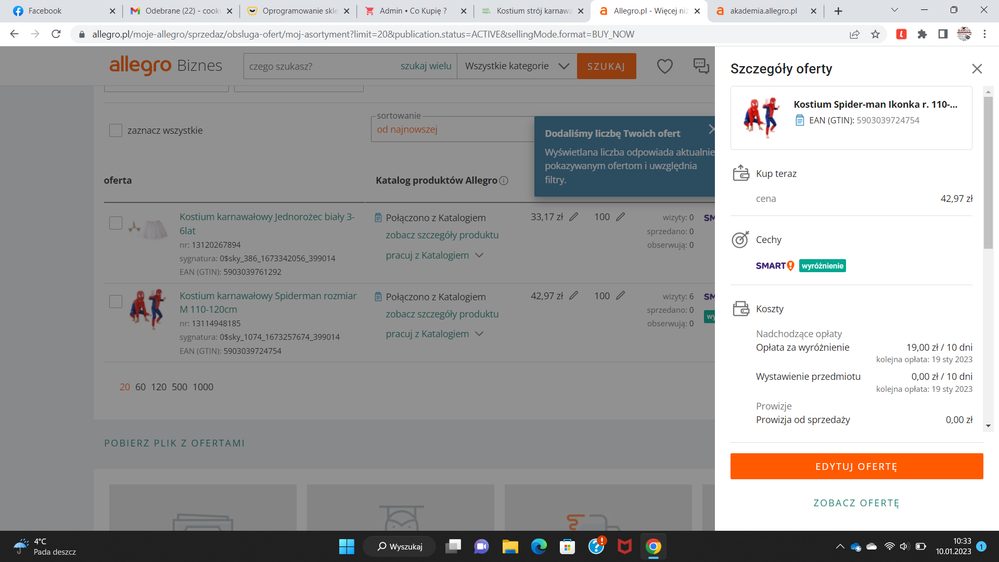999x562 pixels.
Task: Set page limit to 60 offers
Action: click(140, 387)
